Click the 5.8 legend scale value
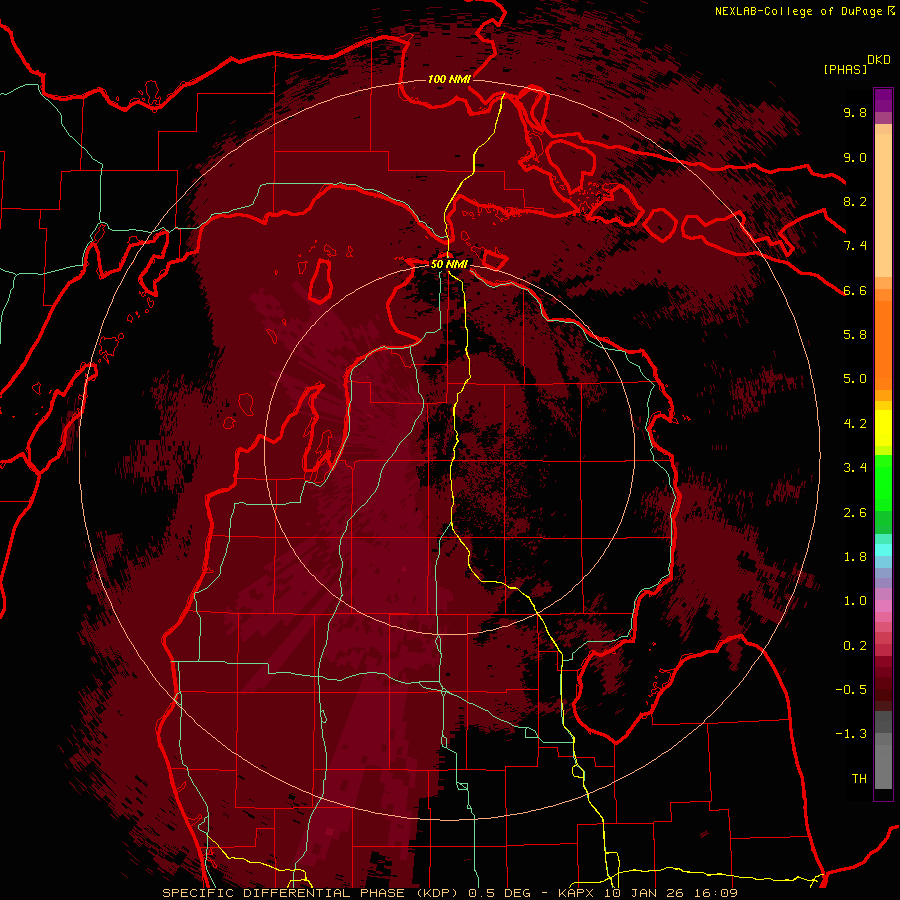Viewport: 900px width, 900px height. [x=855, y=335]
